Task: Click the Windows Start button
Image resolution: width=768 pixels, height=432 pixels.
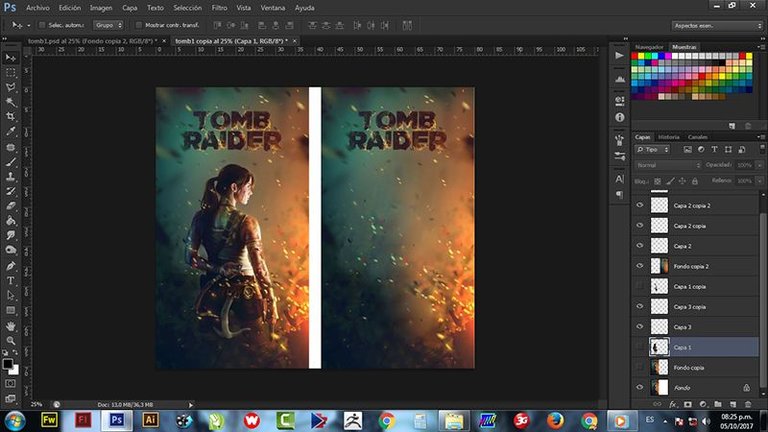Action: pyautogui.click(x=15, y=421)
